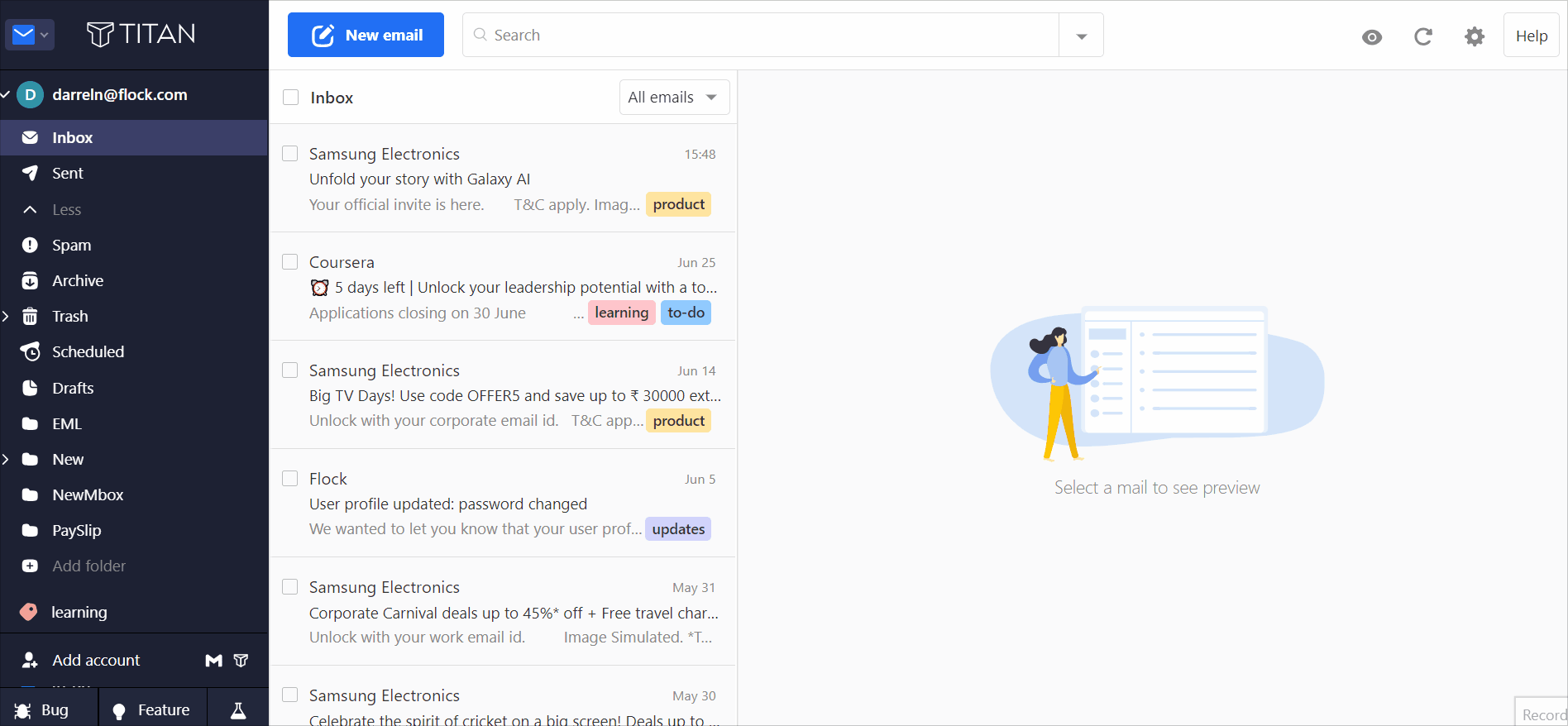Open the search options dropdown arrow
The width and height of the screenshot is (1568, 726).
pyautogui.click(x=1082, y=36)
